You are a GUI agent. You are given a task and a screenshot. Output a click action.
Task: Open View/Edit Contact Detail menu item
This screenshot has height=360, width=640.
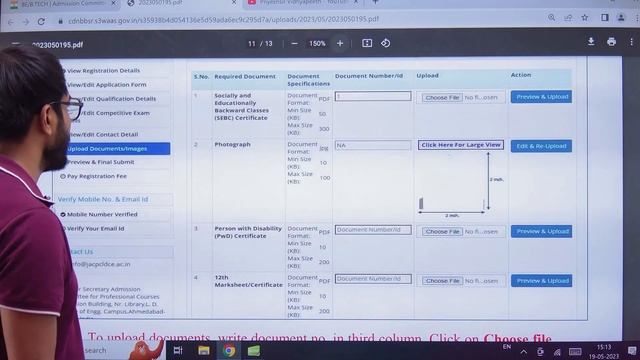(x=104, y=134)
